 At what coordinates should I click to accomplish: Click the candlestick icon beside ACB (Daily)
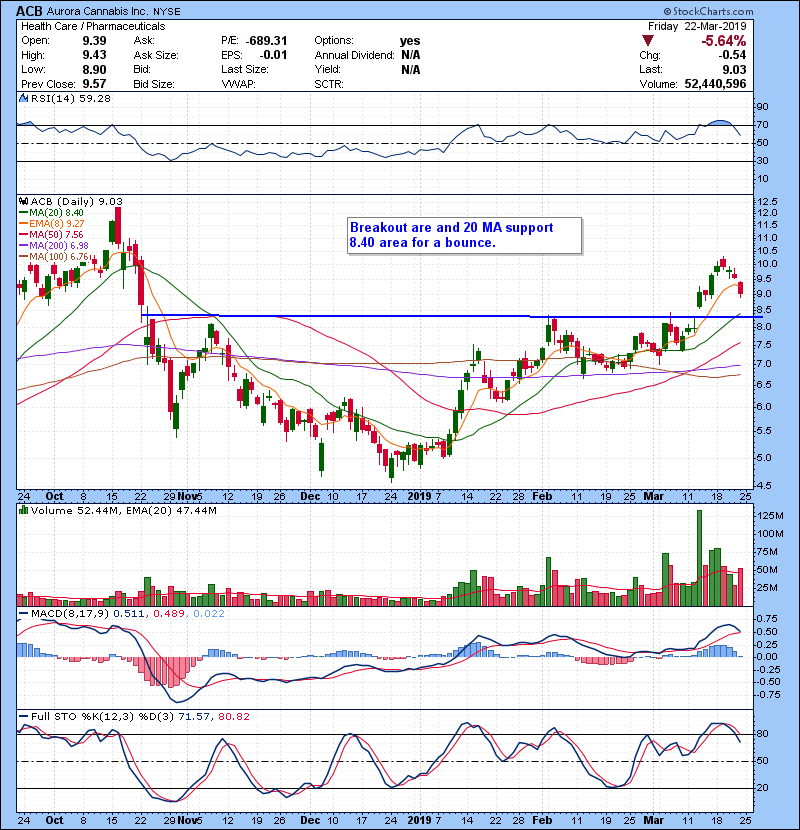coord(24,202)
